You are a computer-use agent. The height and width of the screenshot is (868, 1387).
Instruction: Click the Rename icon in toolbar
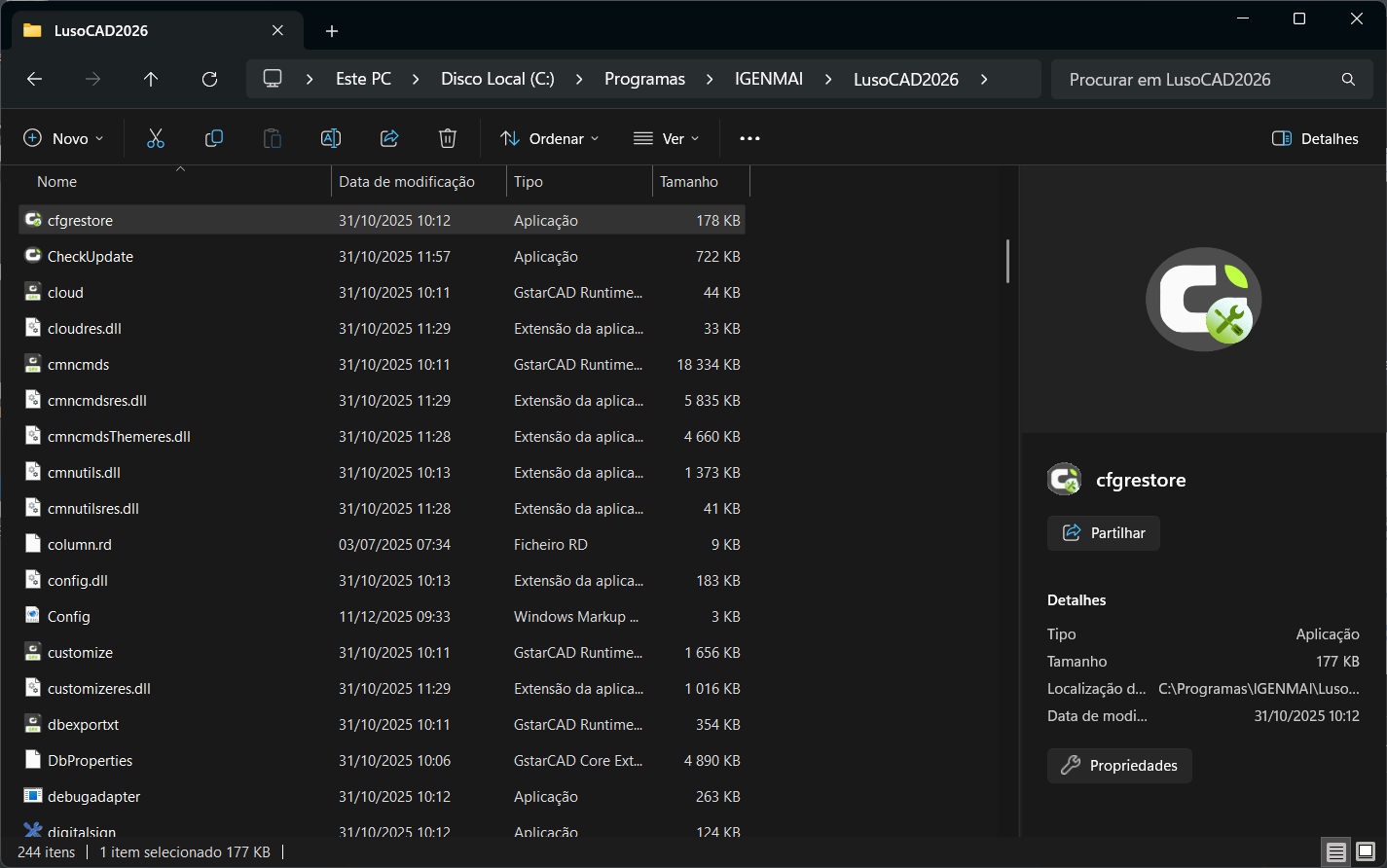(331, 138)
